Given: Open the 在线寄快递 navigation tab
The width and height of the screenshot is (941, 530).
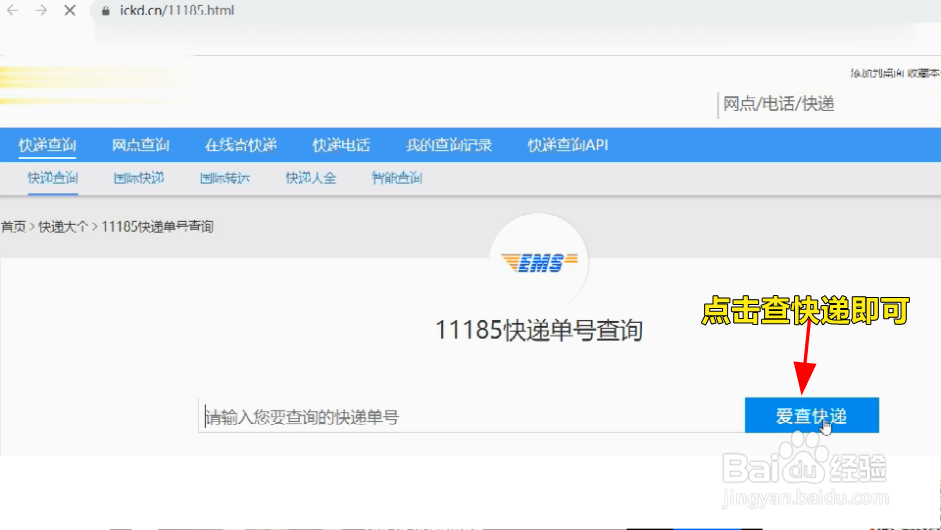Looking at the screenshot, I should [x=241, y=145].
